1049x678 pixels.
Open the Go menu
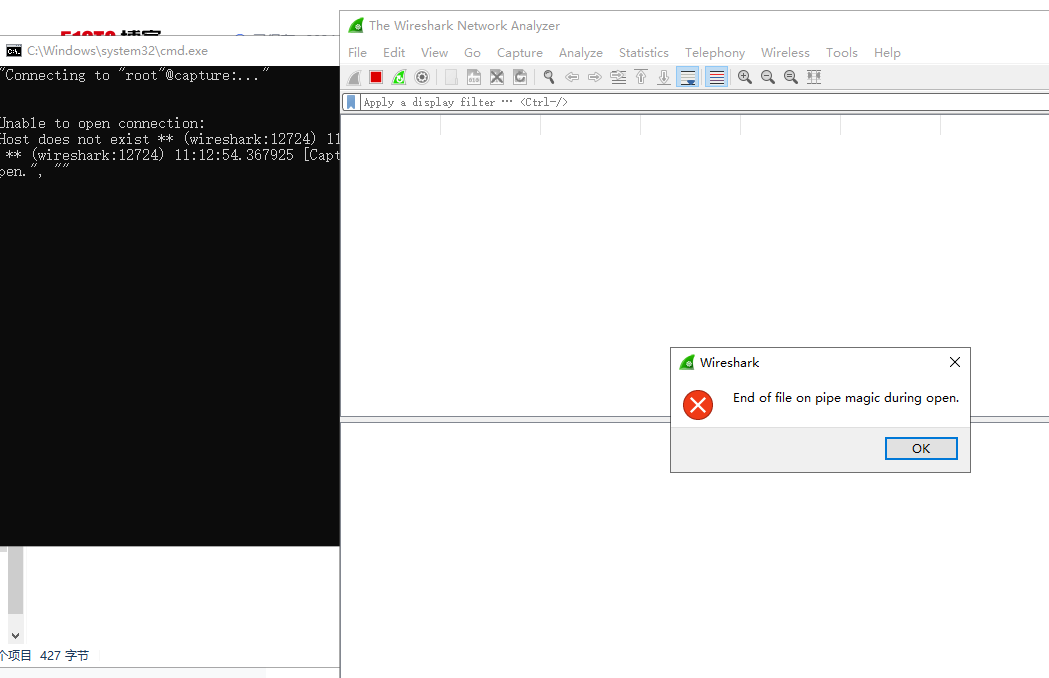pos(472,53)
